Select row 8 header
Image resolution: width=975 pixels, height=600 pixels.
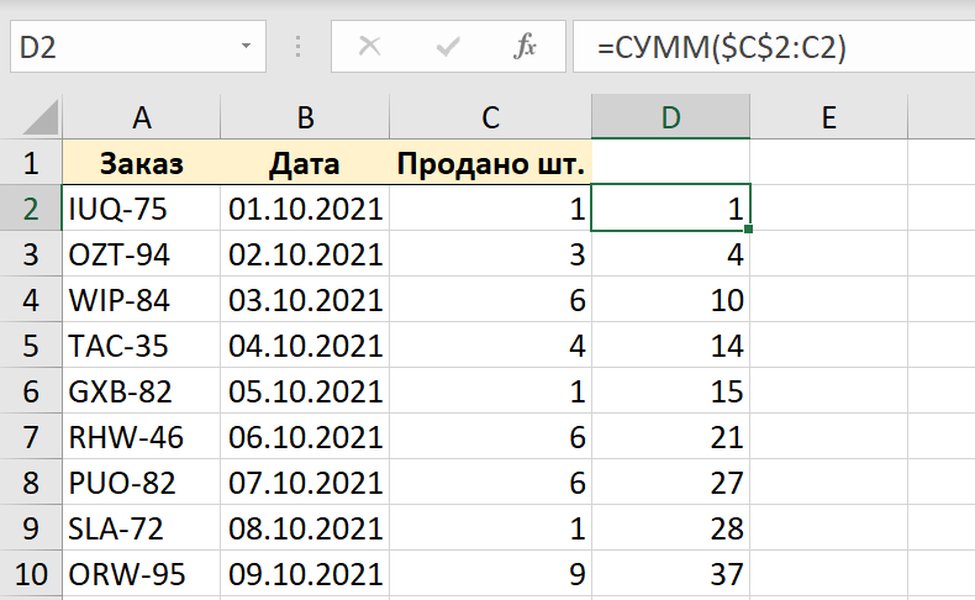click(x=31, y=482)
